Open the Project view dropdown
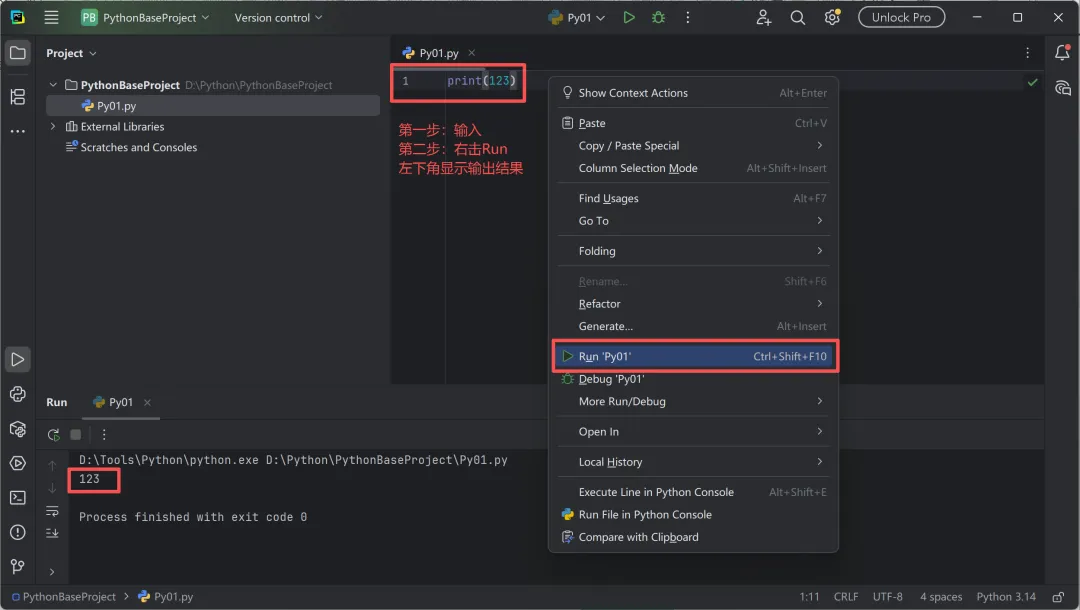 click(x=71, y=53)
